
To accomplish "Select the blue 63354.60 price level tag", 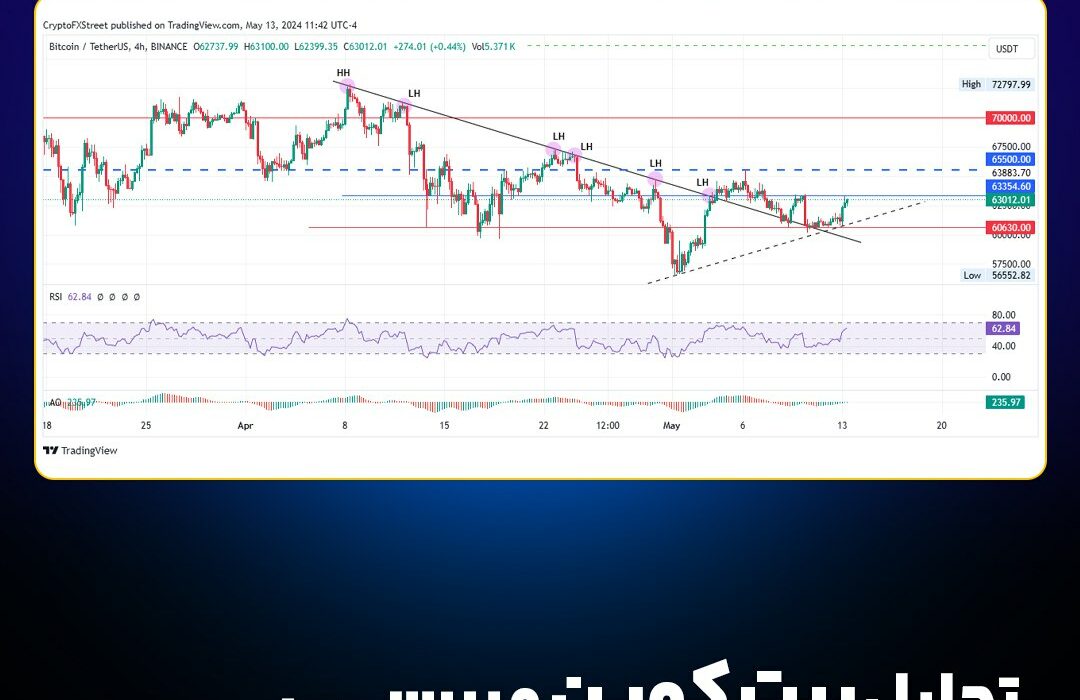I will [x=1010, y=187].
